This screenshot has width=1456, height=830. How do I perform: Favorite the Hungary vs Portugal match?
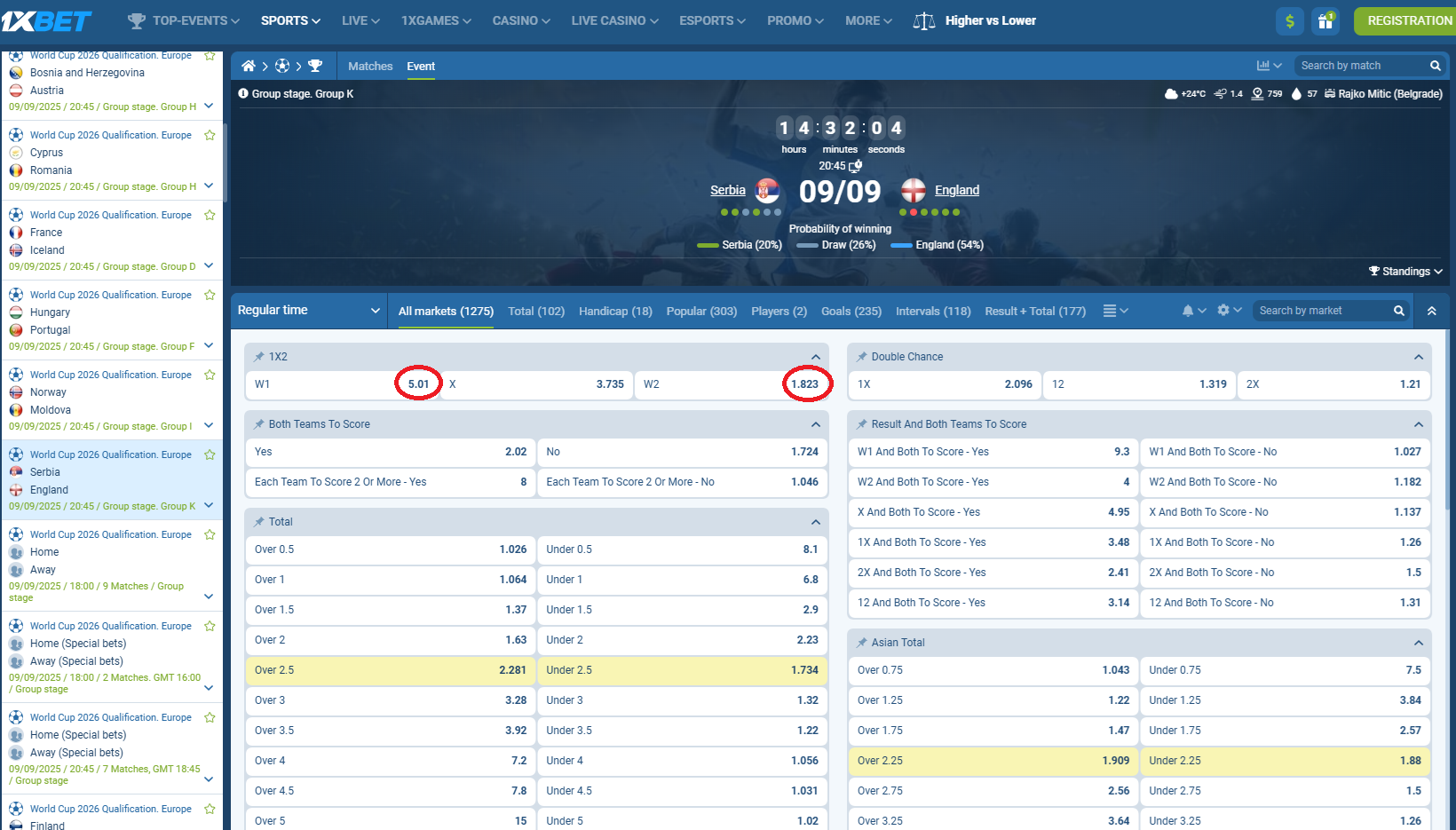point(210,295)
